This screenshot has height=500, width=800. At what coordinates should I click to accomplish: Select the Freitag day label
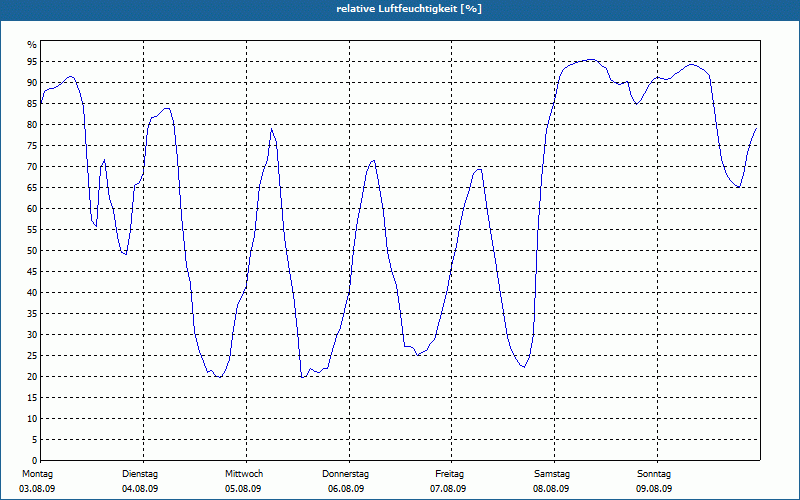(x=449, y=474)
